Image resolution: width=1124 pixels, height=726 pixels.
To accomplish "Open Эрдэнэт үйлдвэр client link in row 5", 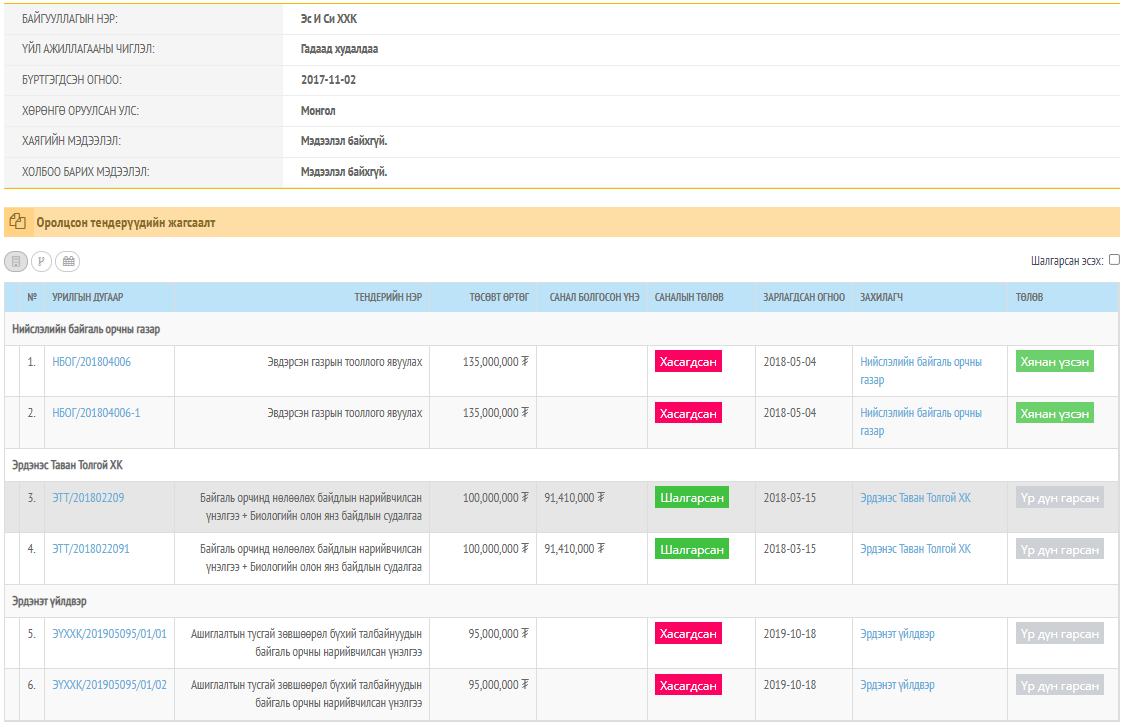I will click(897, 634).
